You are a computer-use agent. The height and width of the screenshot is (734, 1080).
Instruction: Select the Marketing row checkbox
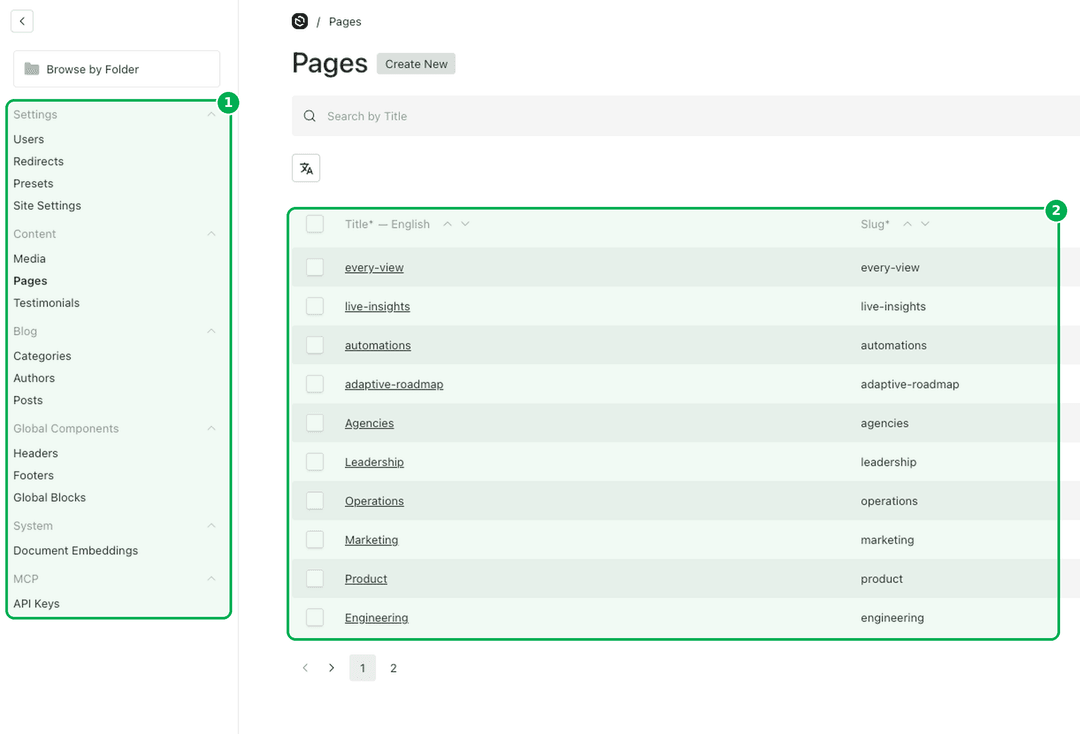(315, 540)
